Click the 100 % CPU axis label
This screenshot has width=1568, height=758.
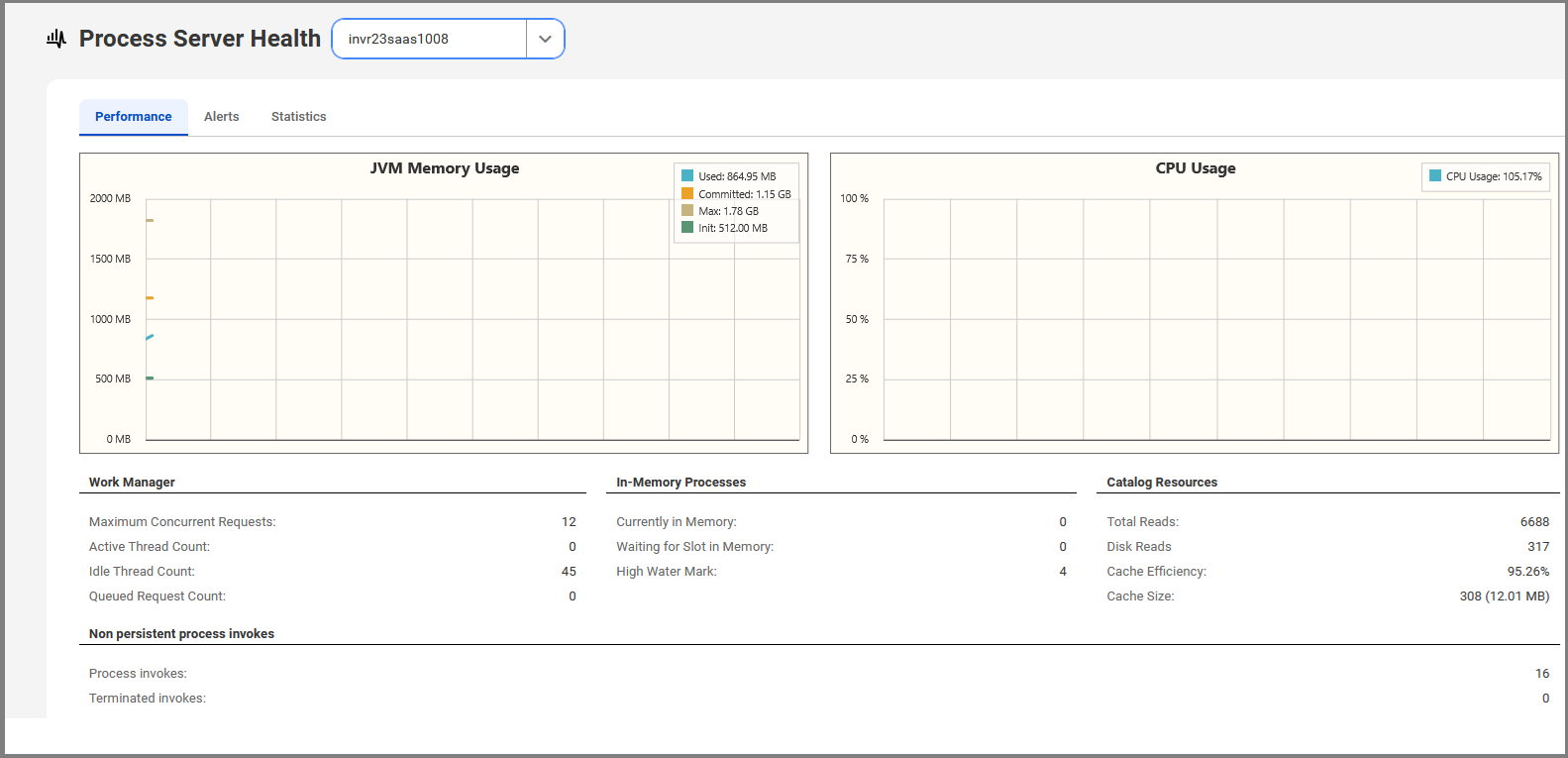tap(855, 198)
